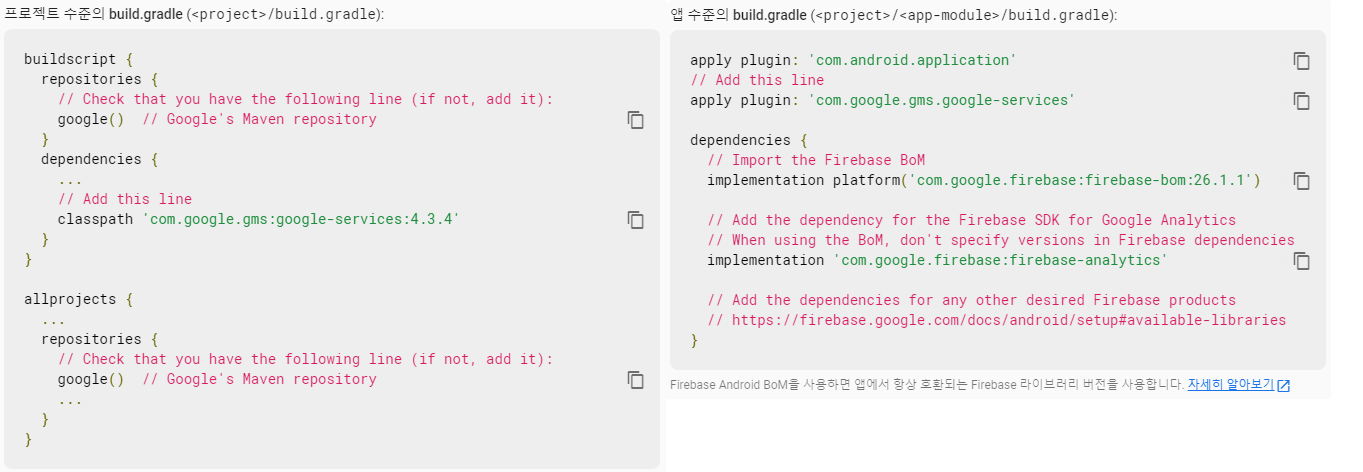
Task: Click 'dependencies {' in buildscript block
Action: pyautogui.click(x=99, y=159)
